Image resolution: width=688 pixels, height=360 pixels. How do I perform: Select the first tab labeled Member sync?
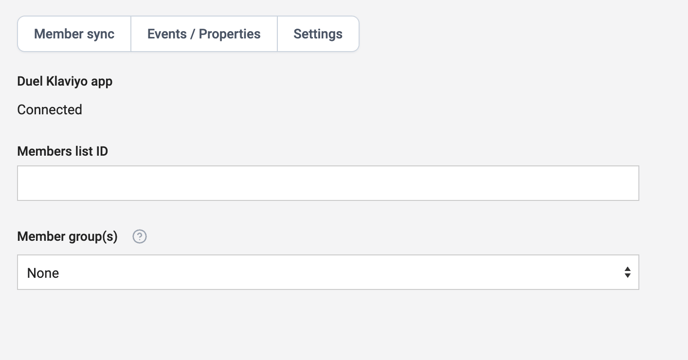[74, 34]
